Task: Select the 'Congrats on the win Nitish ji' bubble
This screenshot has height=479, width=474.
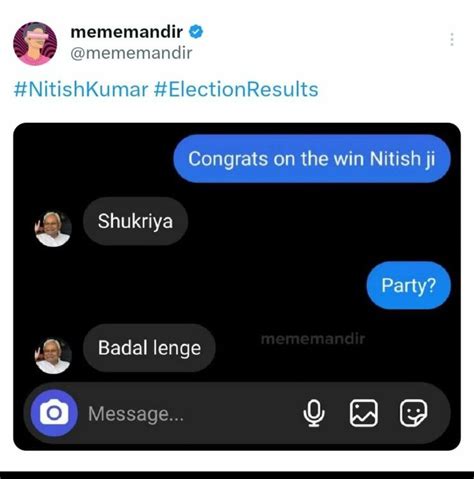Action: (312, 159)
